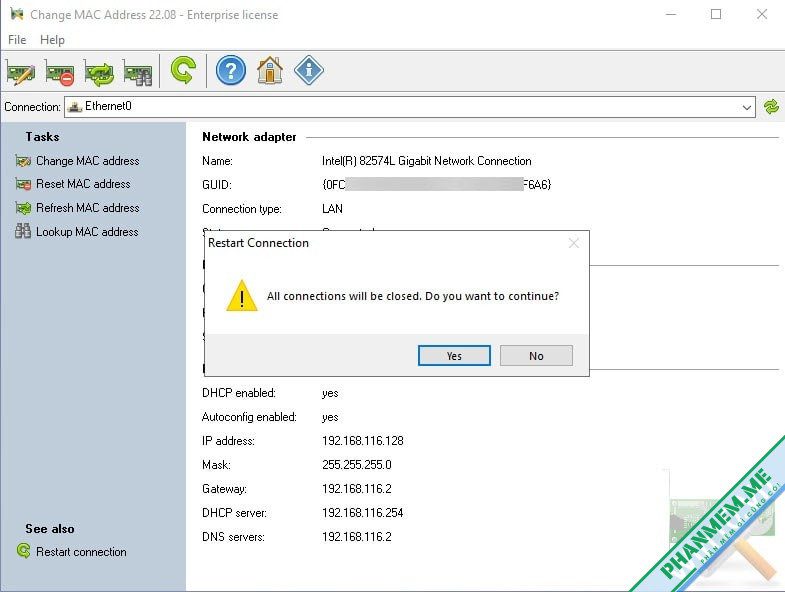Refresh the connection list with green arrows icon
The width and height of the screenshot is (785, 592).
coord(771,107)
